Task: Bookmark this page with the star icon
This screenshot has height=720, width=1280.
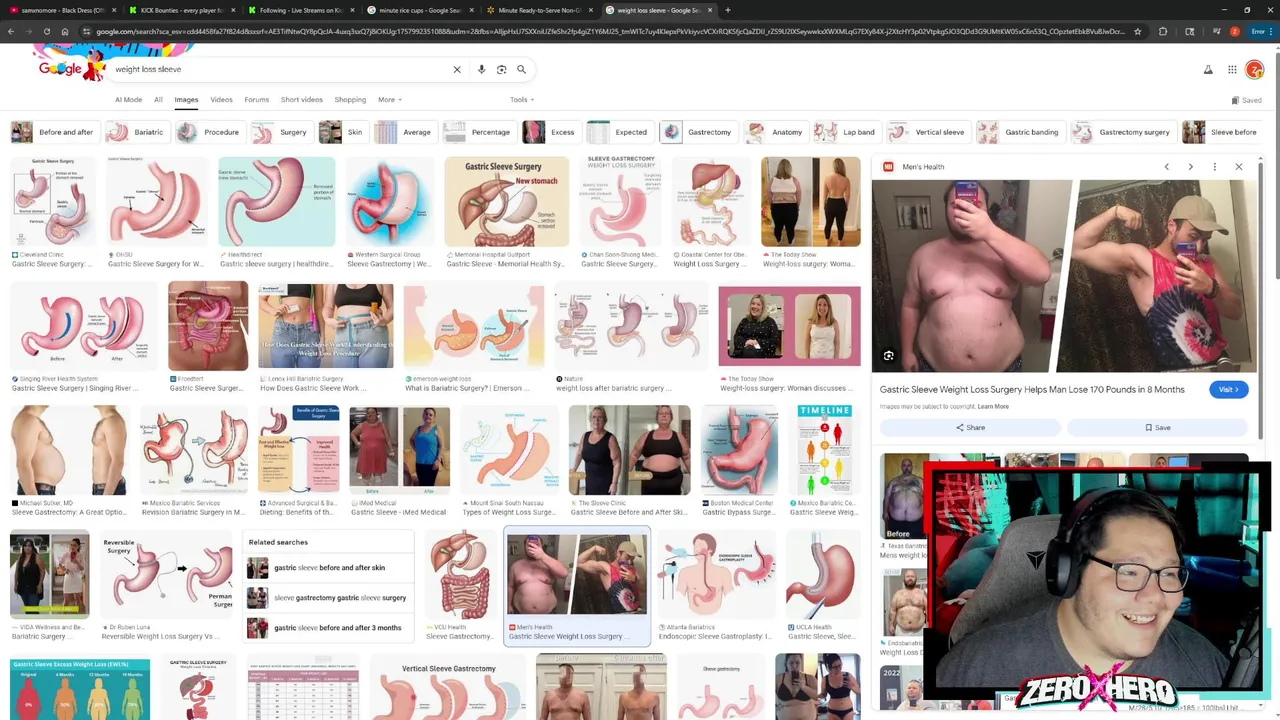Action: pyautogui.click(x=1138, y=31)
